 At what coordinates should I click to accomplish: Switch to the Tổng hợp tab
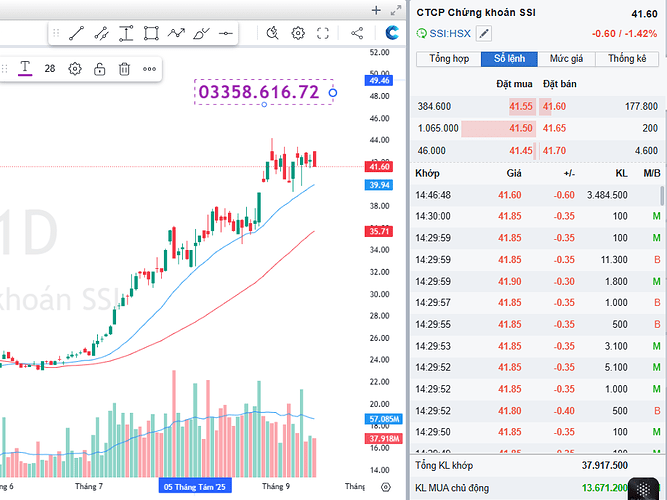point(449,59)
